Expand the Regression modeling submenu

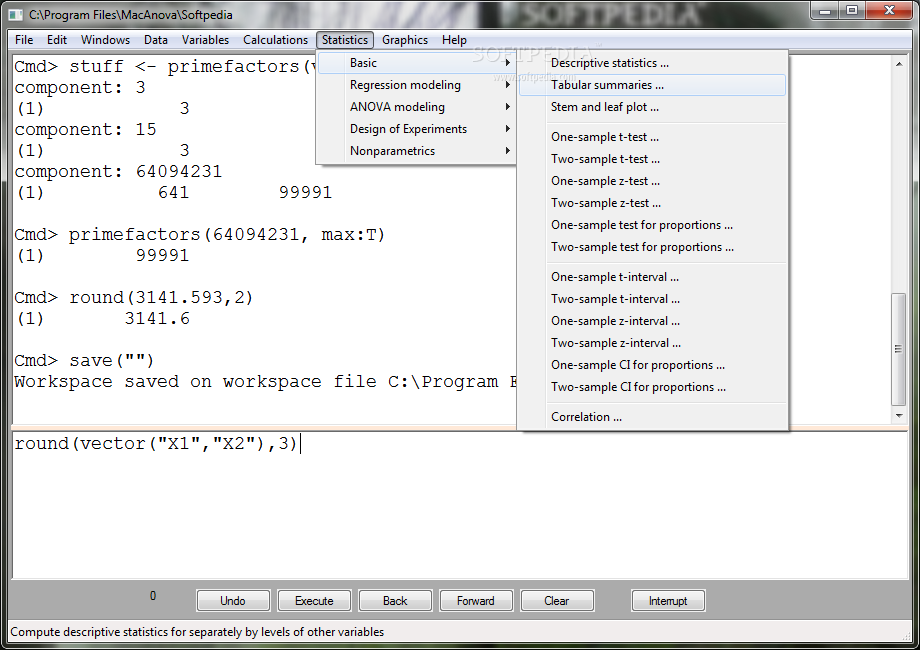(x=416, y=85)
